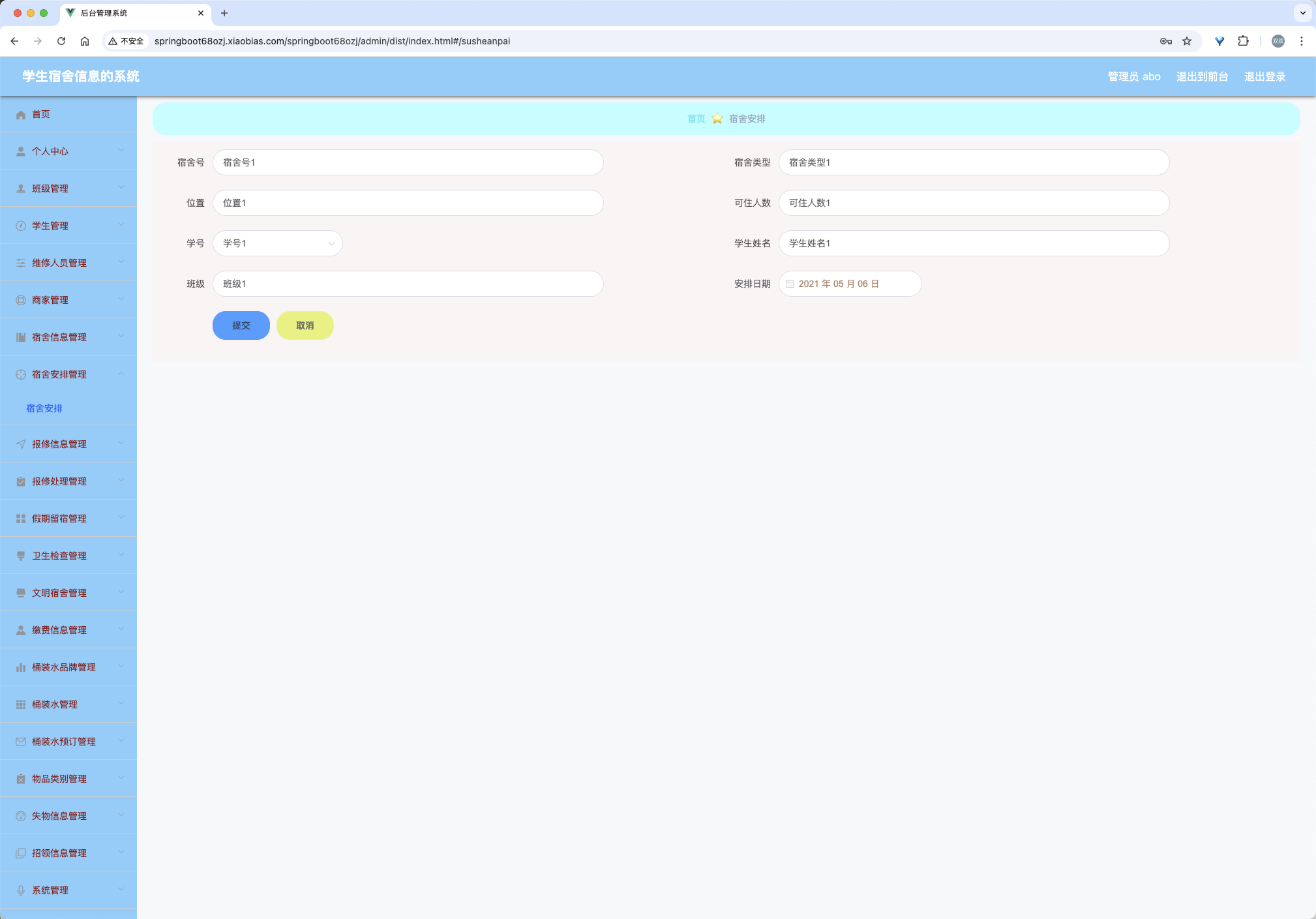Click the calendar icon in 安排日期 field
This screenshot has width=1316, height=919.
(x=790, y=284)
